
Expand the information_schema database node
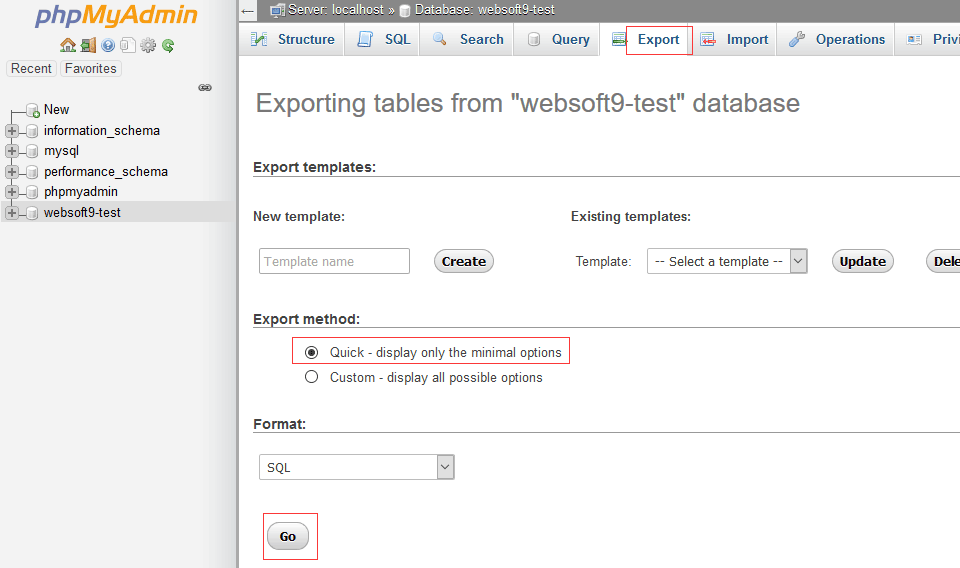(x=12, y=131)
